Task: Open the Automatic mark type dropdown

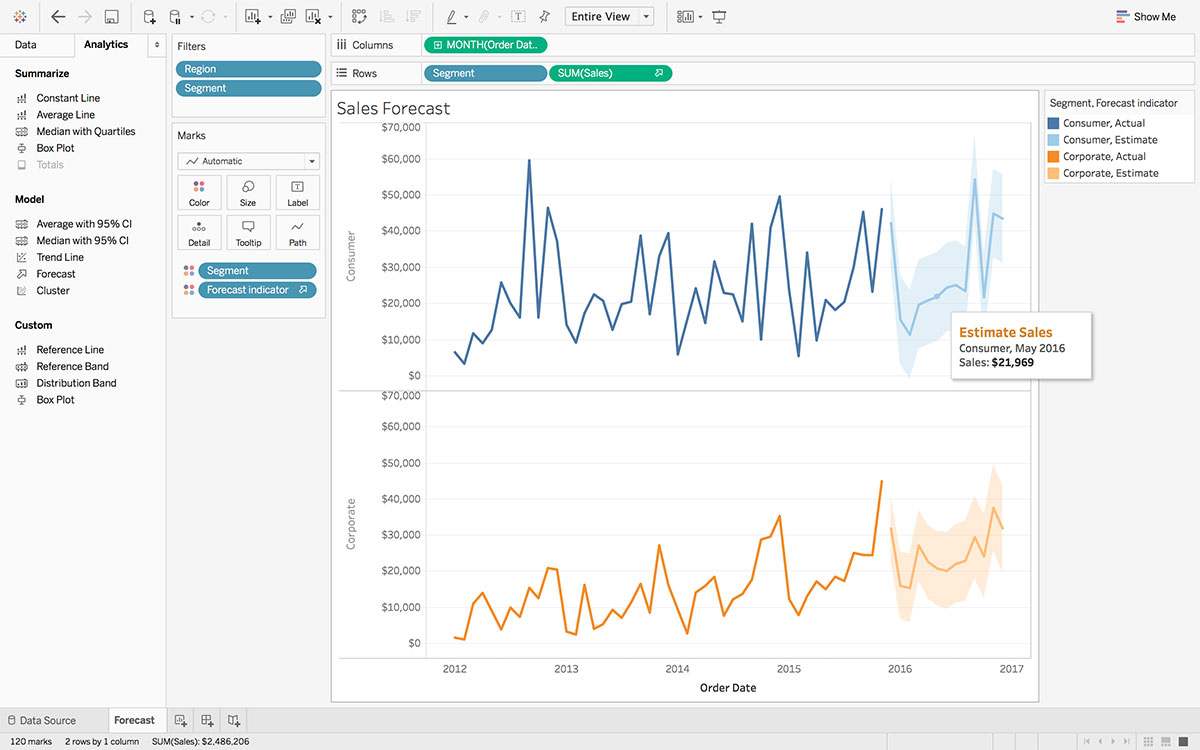Action: click(248, 161)
